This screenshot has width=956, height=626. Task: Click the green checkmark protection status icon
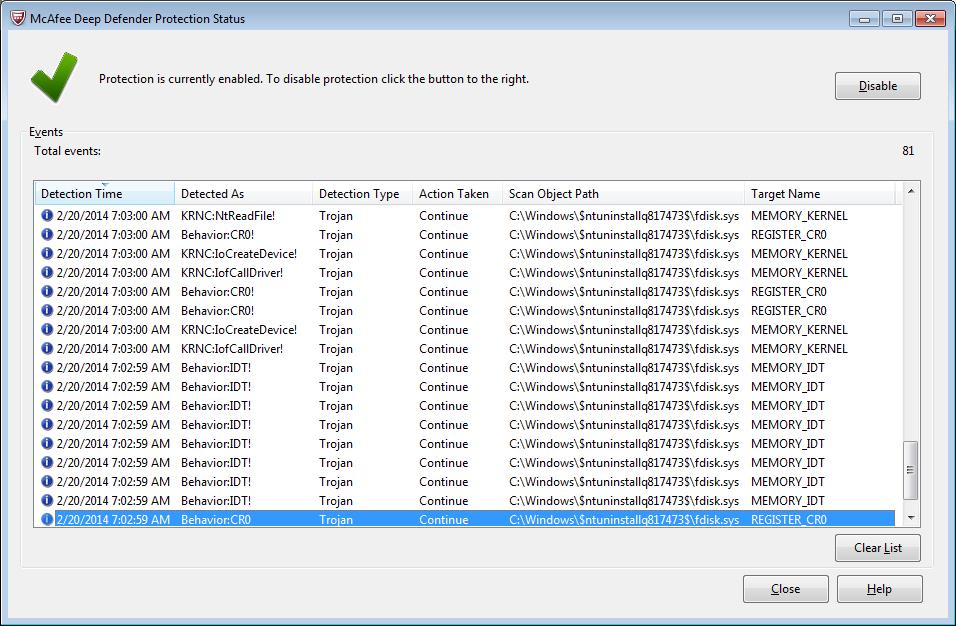52,77
